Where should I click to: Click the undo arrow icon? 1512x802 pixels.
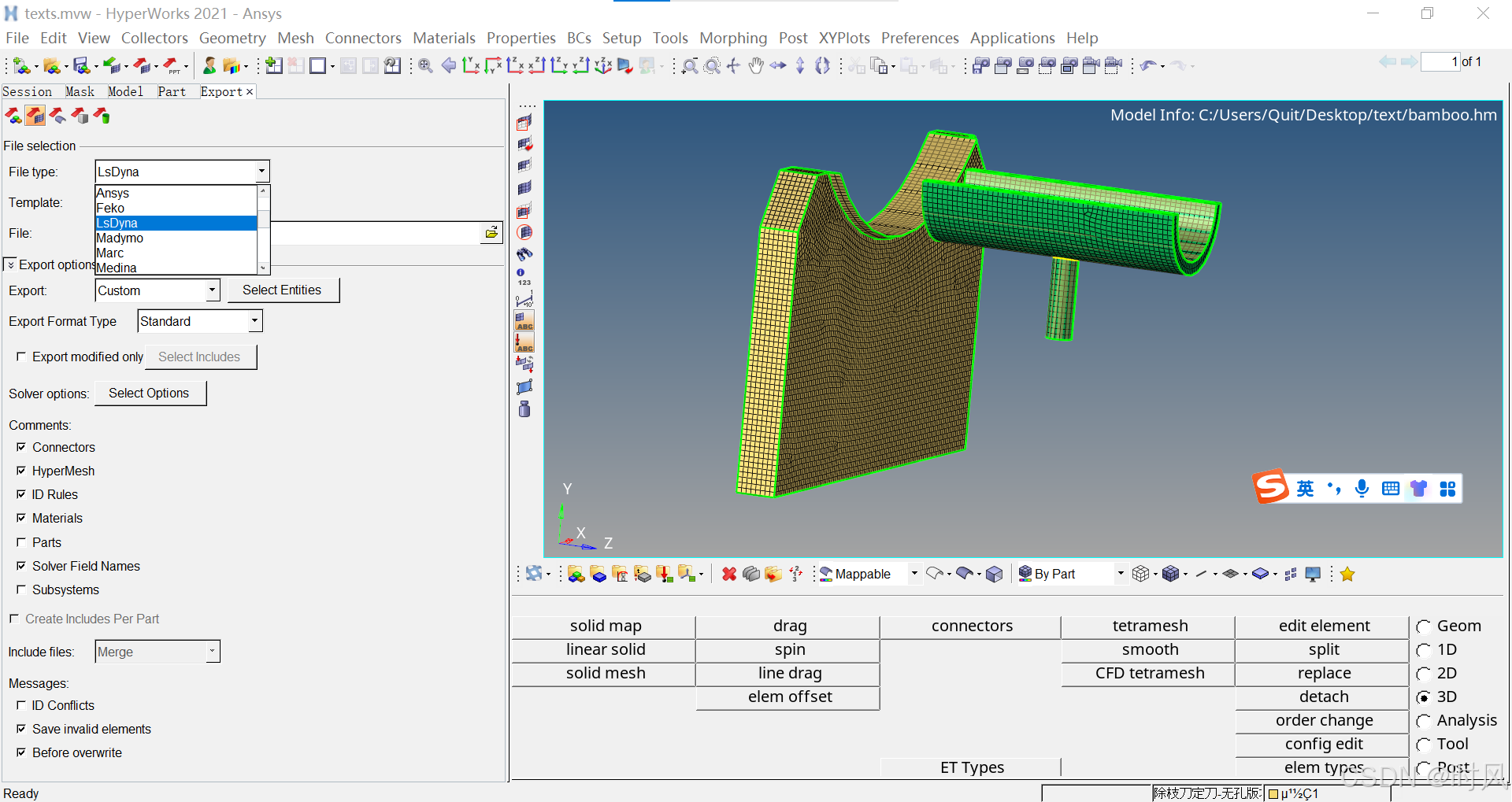tap(1148, 66)
